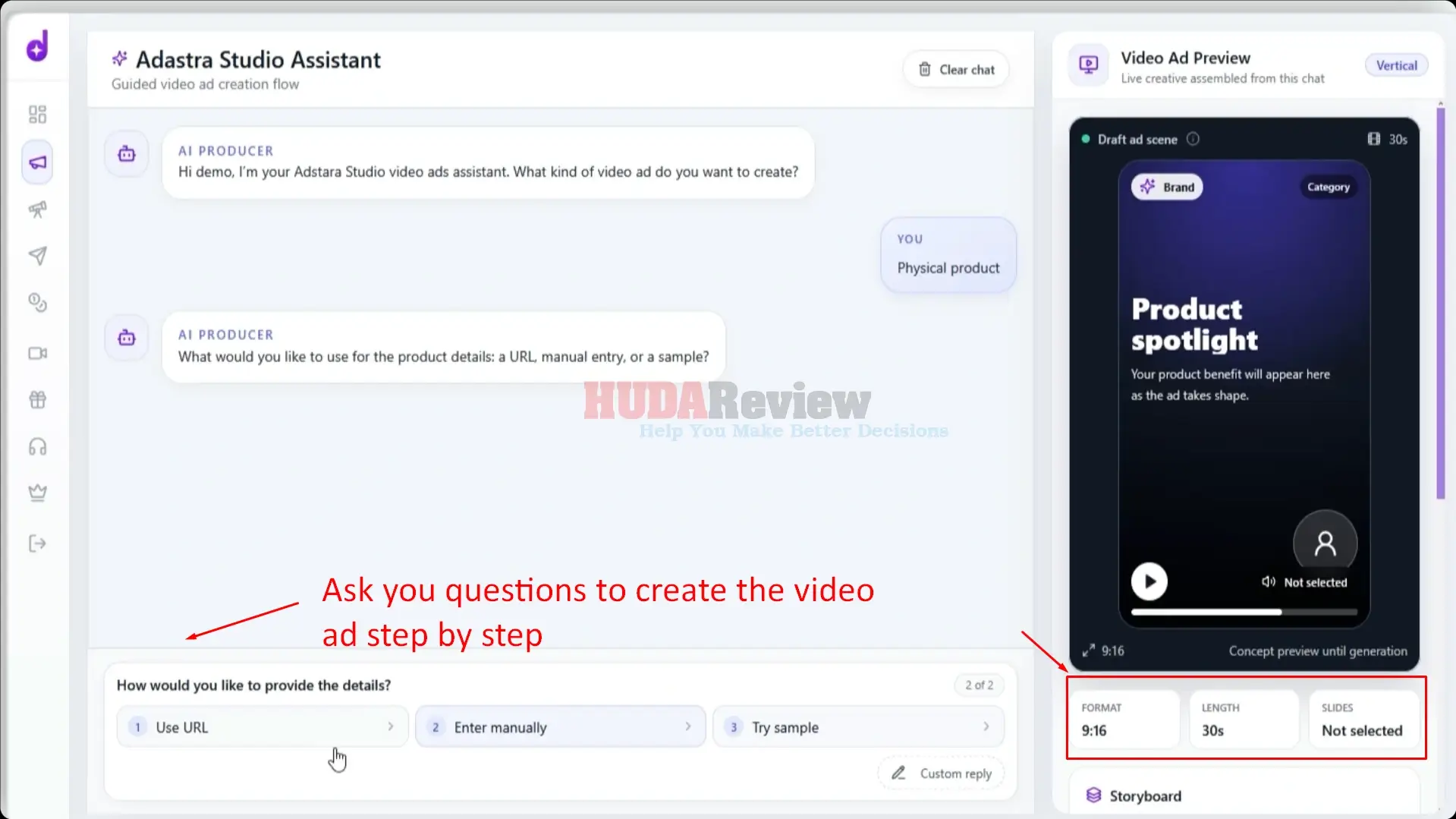Screen dimensions: 1456x819
Task: Click the expand arrows icon beside 9:16
Action: 1088,650
